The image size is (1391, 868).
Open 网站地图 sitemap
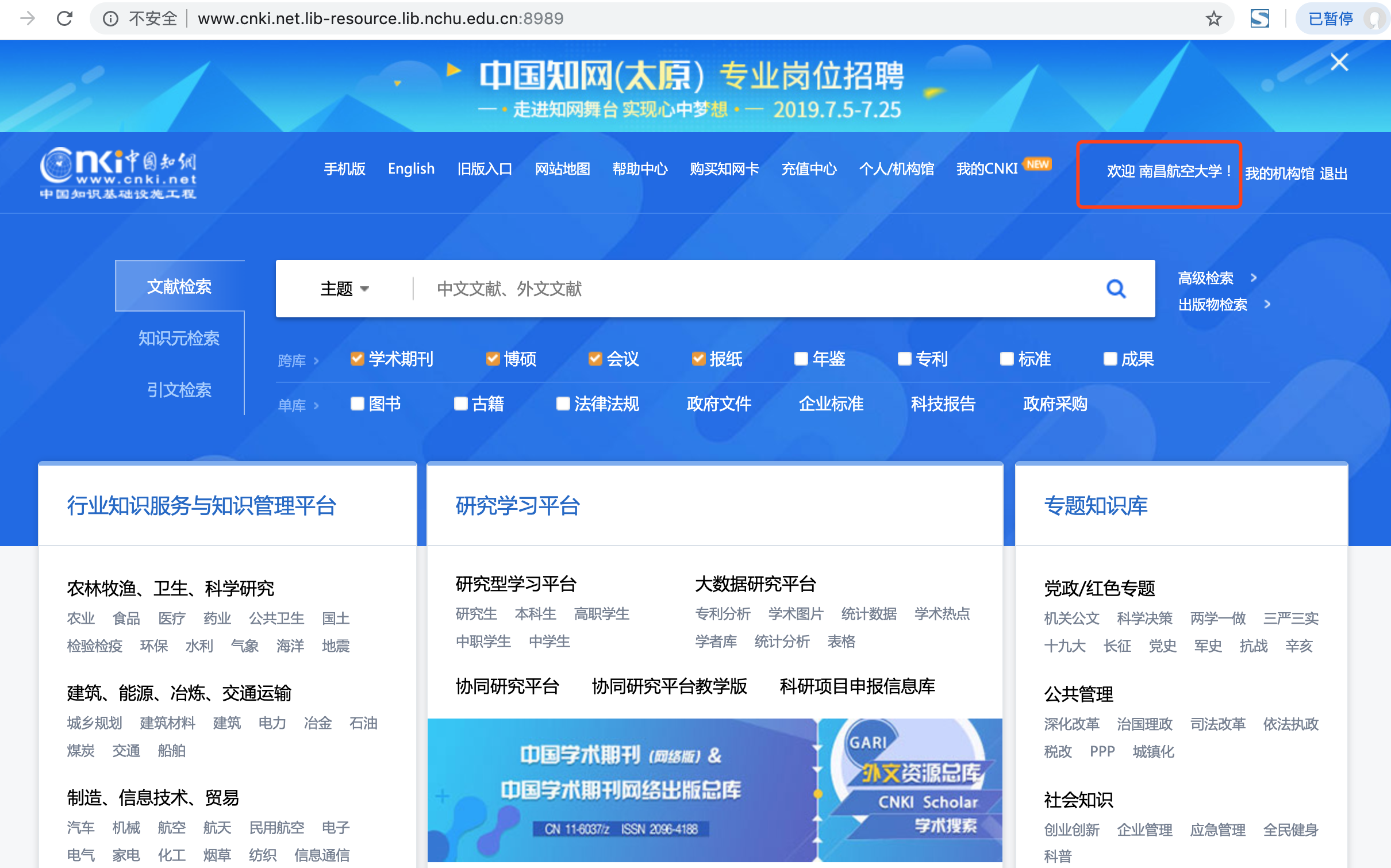click(x=562, y=168)
